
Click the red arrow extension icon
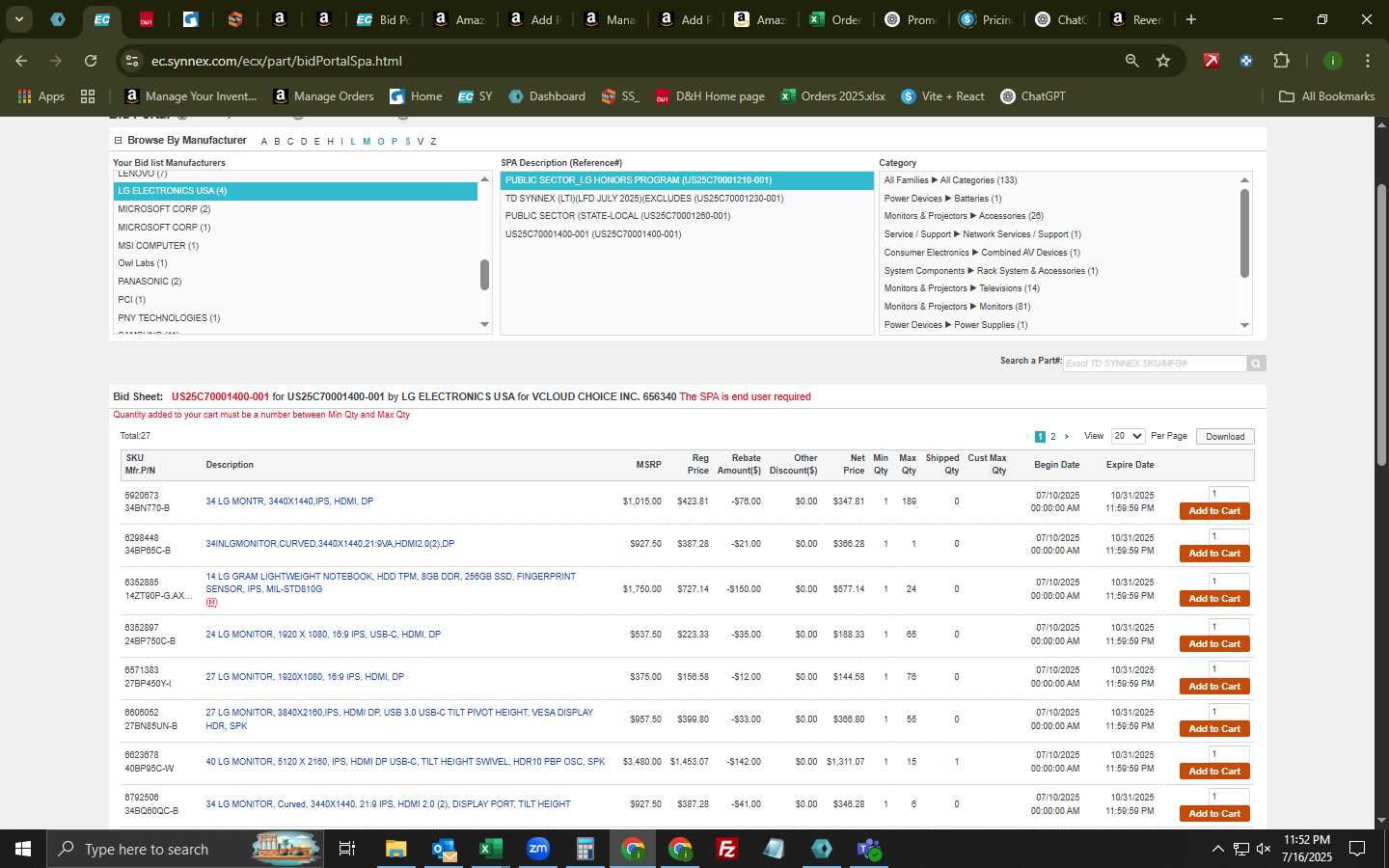(1211, 61)
